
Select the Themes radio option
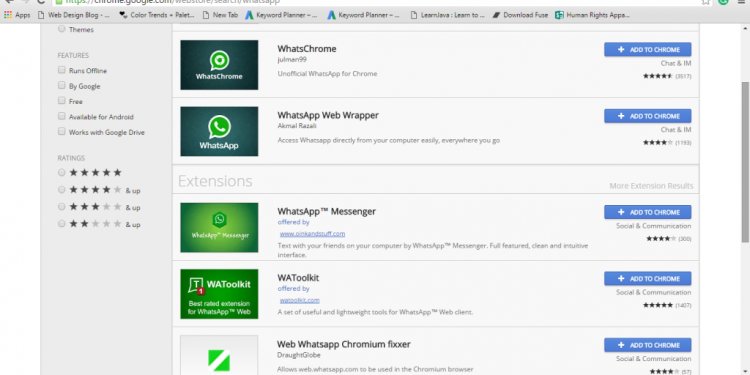pyautogui.click(x=61, y=29)
